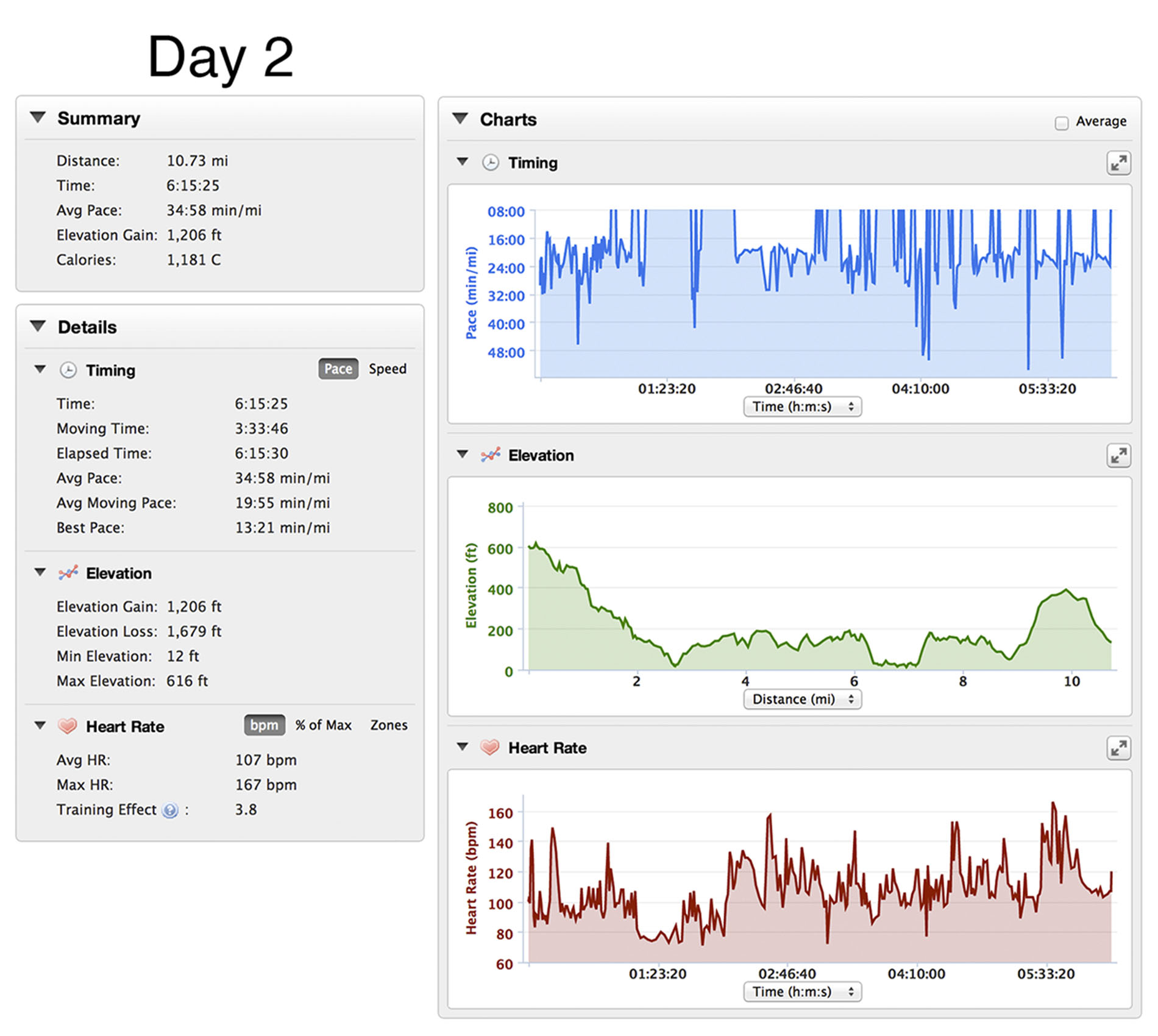1158x1036 pixels.
Task: Click the clock icon in Timing details
Action: click(68, 371)
